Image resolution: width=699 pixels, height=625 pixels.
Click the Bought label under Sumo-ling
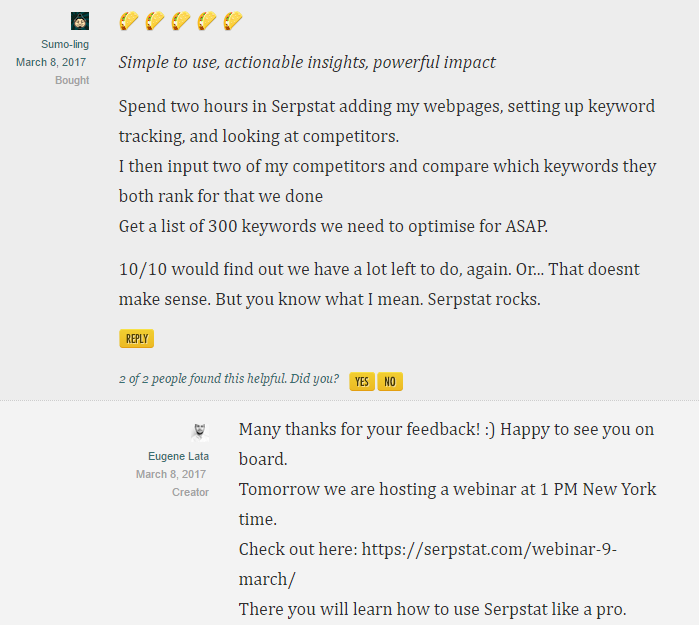72,80
